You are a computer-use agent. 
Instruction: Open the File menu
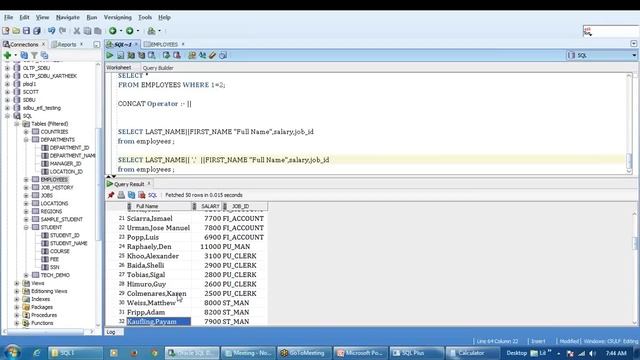point(9,18)
